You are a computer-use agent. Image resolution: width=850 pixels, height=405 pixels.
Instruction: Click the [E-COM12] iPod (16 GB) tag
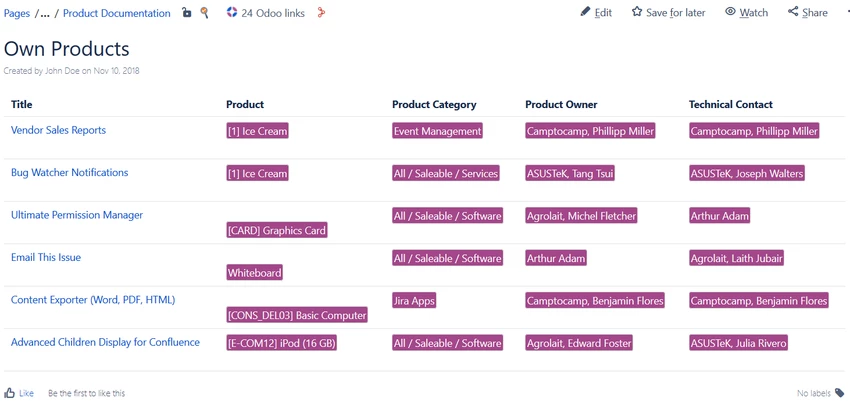click(x=282, y=343)
